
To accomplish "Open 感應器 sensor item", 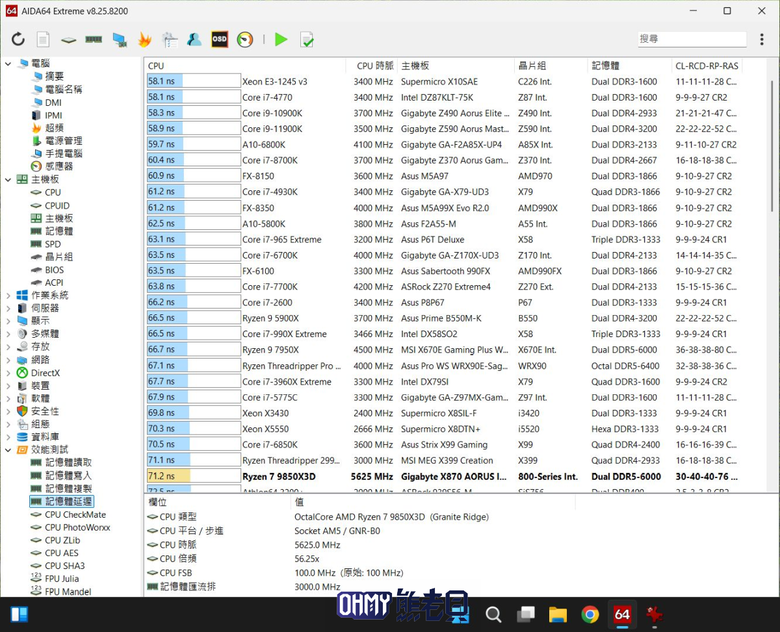I will click(59, 166).
